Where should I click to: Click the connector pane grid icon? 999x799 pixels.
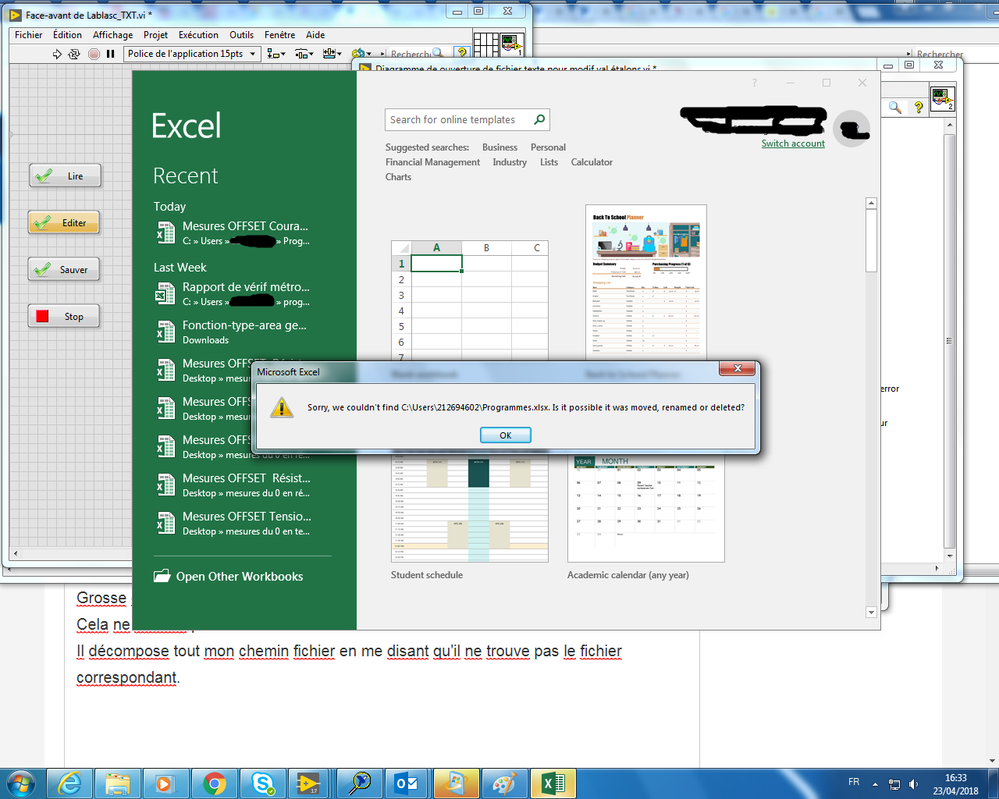485,45
